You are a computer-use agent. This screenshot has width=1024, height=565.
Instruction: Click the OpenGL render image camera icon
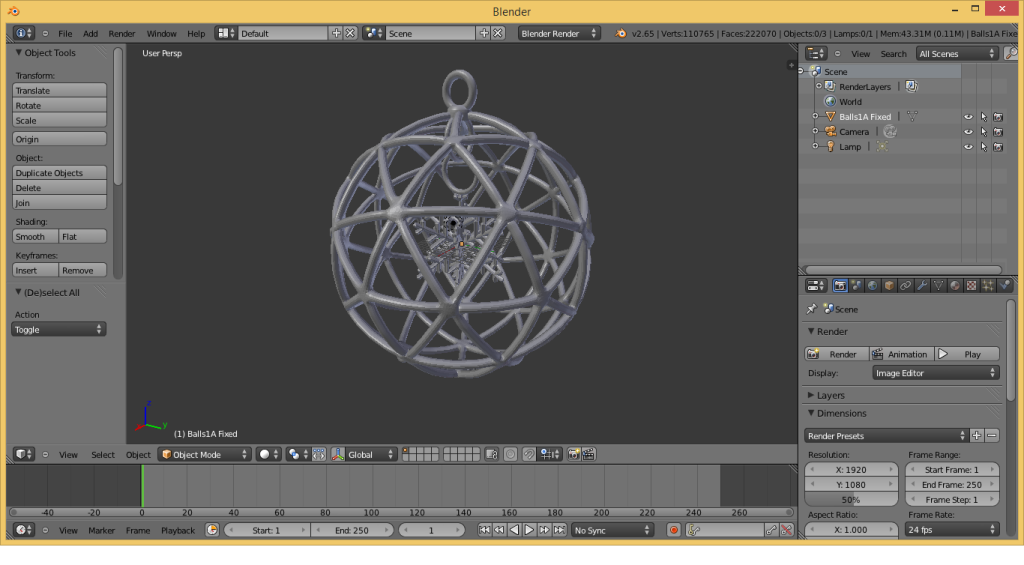[x=574, y=454]
